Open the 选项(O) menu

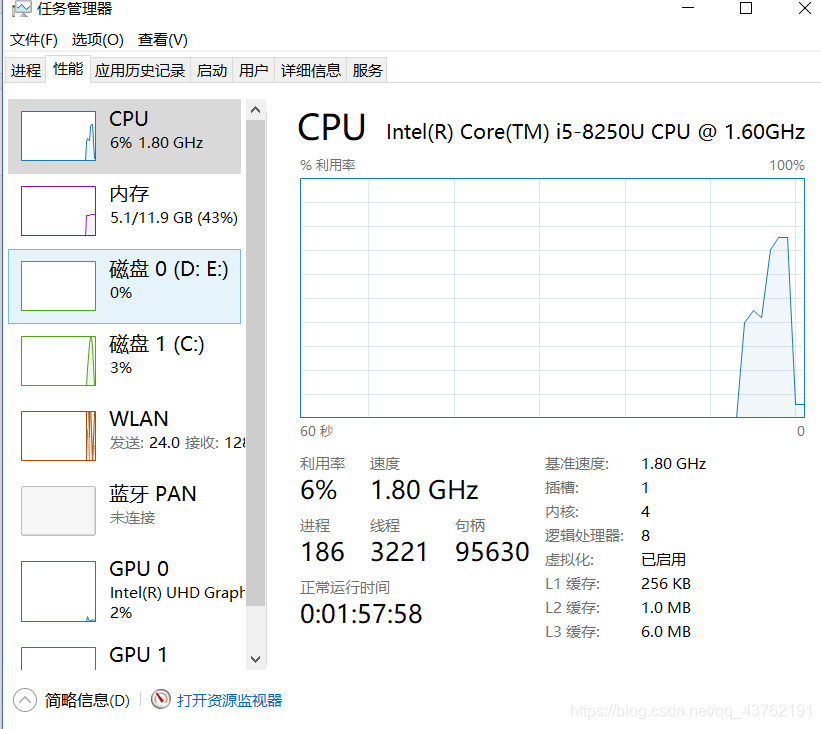(97, 40)
